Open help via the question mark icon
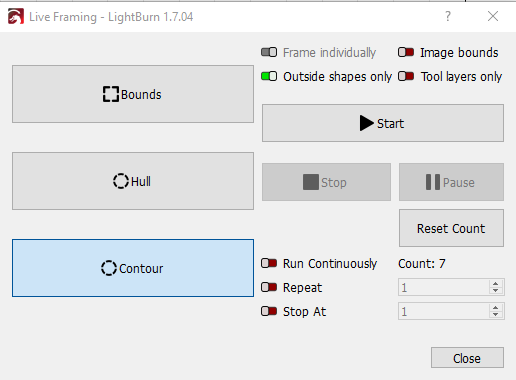 click(x=448, y=16)
